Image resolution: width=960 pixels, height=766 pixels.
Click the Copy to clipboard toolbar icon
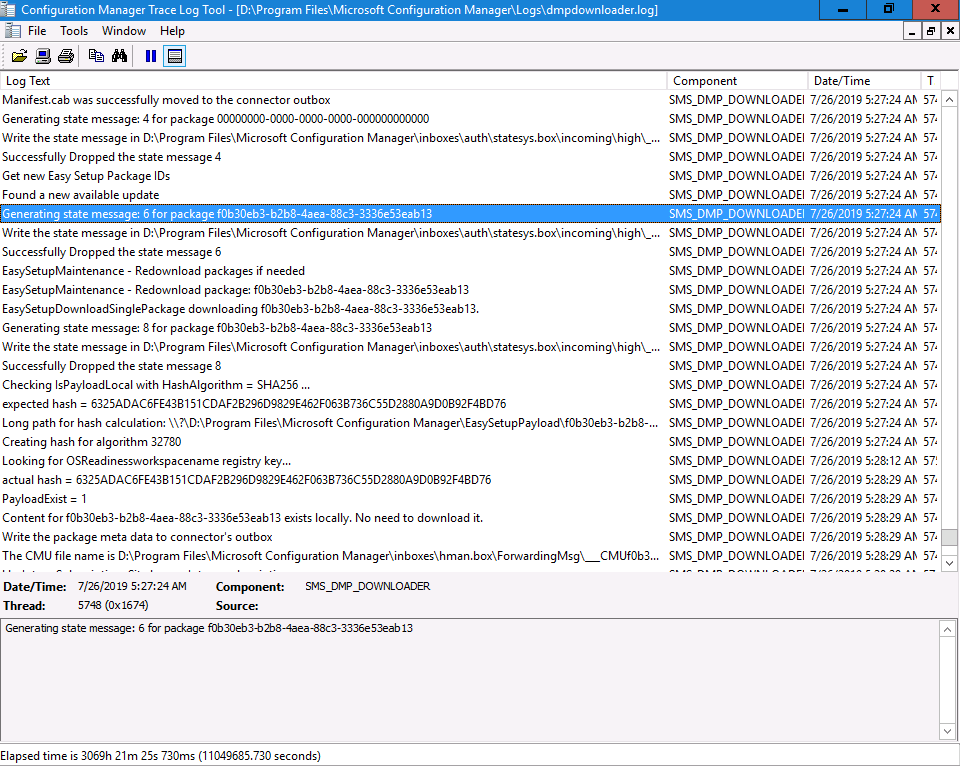click(x=96, y=56)
